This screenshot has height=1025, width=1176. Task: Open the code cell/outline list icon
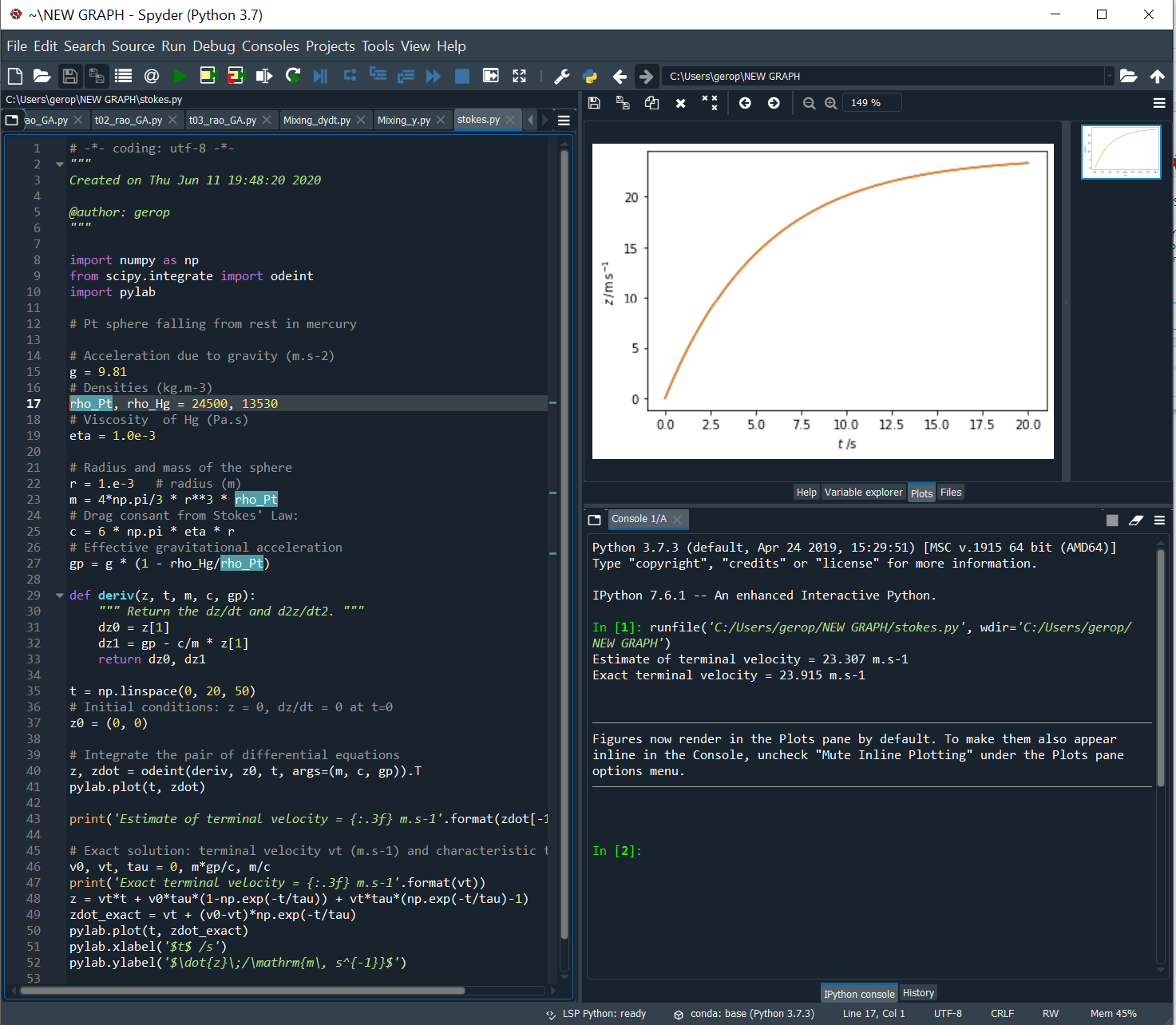pos(123,76)
